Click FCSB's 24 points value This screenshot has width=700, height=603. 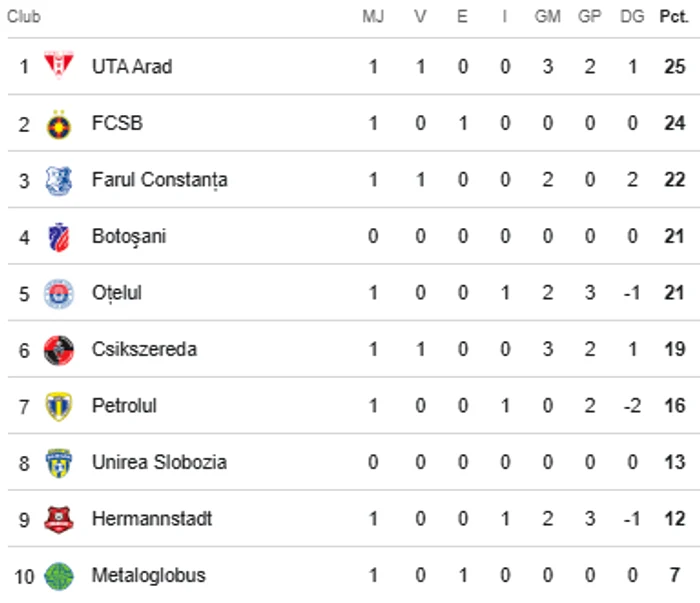click(x=674, y=124)
